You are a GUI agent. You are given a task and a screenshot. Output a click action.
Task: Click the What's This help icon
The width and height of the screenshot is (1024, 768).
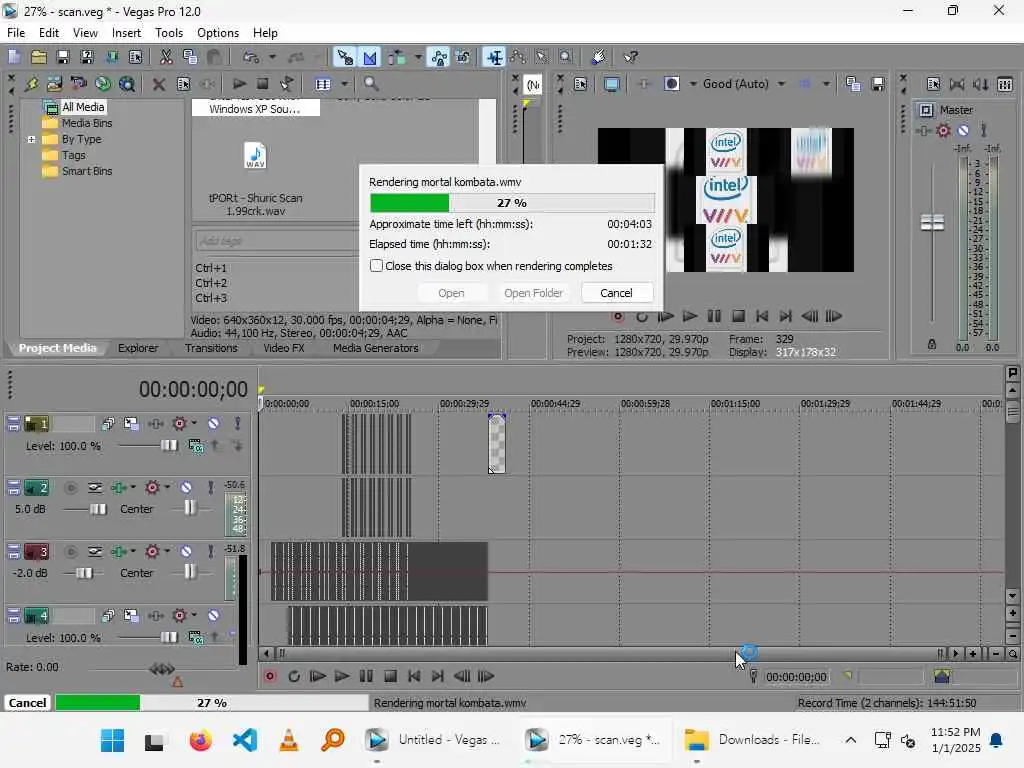(630, 57)
